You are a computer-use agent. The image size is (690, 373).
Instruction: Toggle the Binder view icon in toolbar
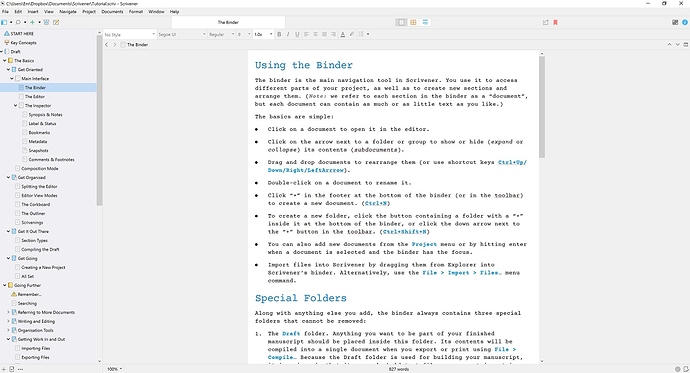tap(4, 22)
